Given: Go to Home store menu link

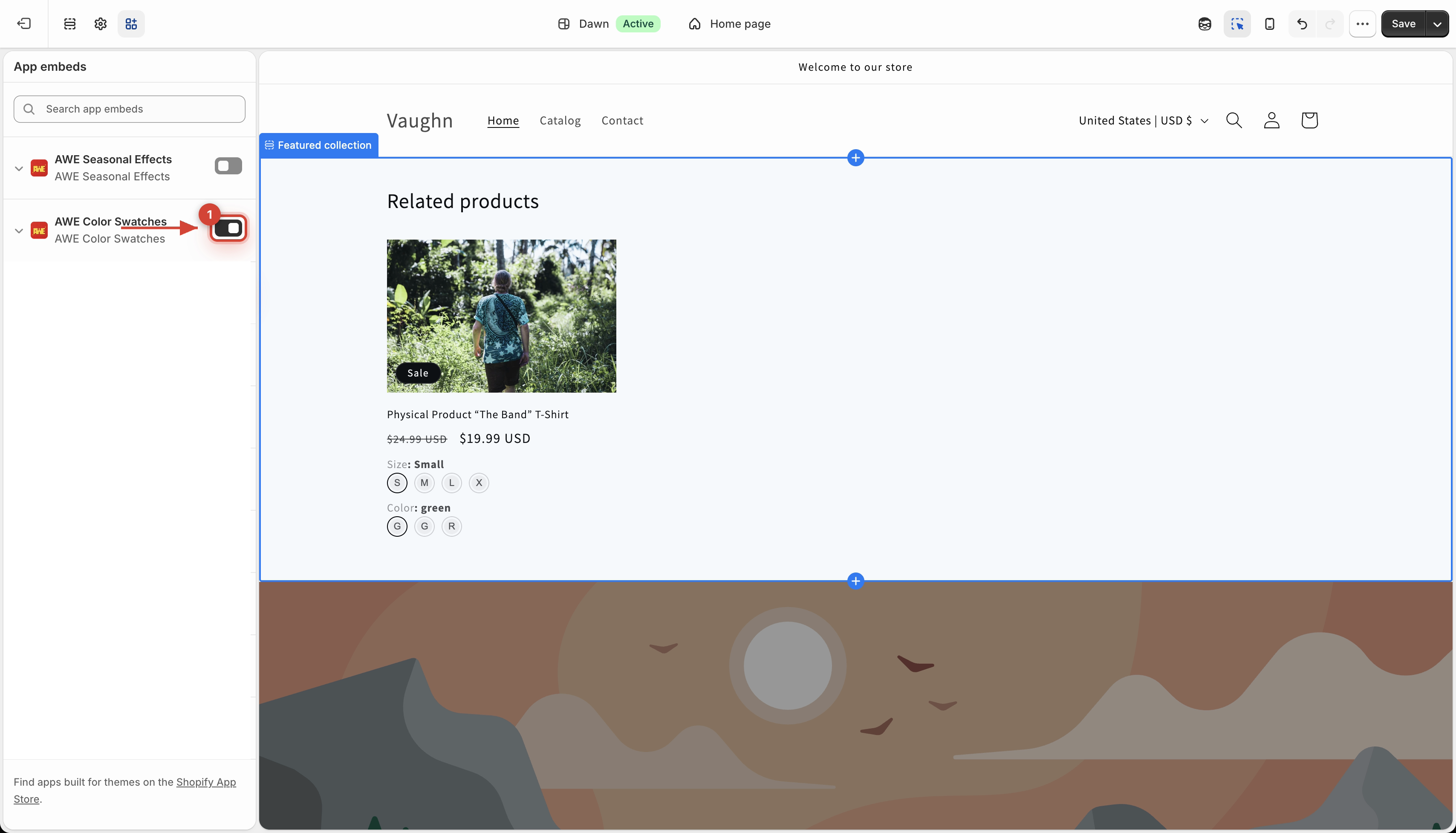Looking at the screenshot, I should [503, 120].
